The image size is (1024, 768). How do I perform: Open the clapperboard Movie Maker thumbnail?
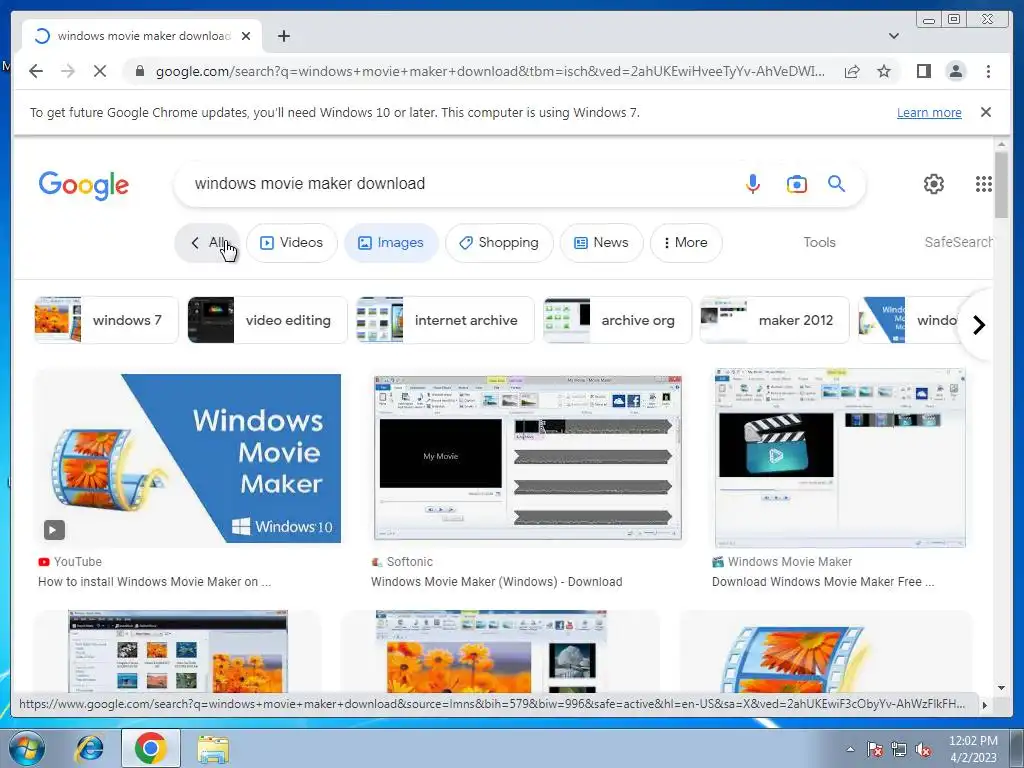(x=840, y=458)
